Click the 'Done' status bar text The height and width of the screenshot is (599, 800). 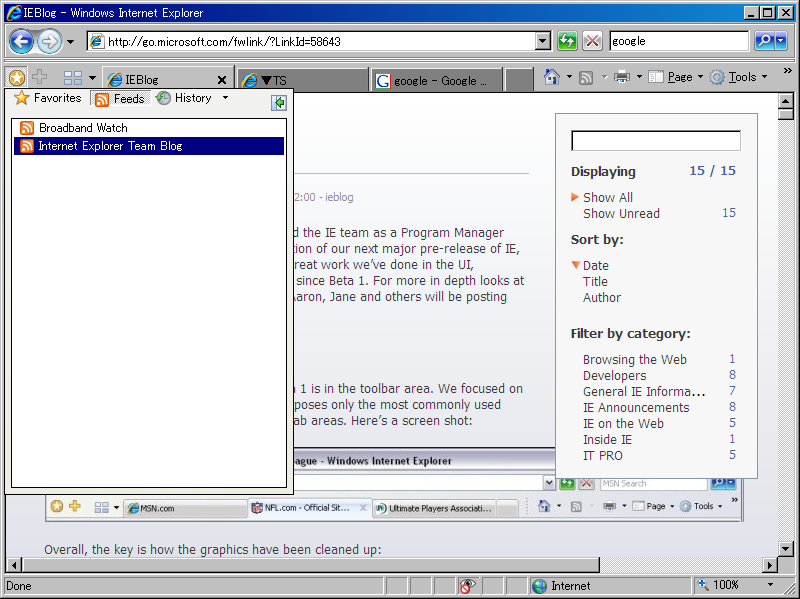coord(18,586)
